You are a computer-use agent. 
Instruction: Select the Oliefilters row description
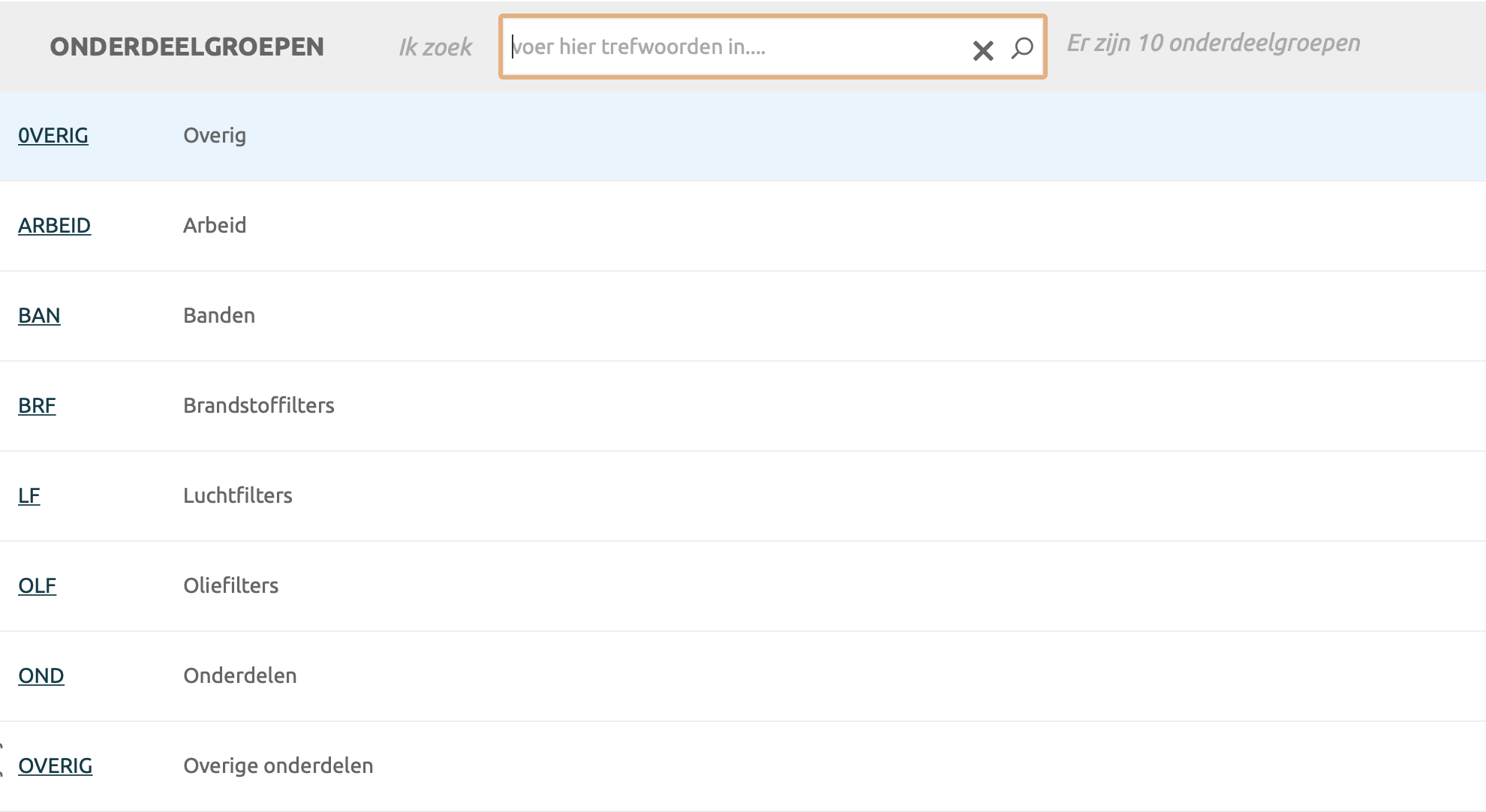tap(230, 586)
